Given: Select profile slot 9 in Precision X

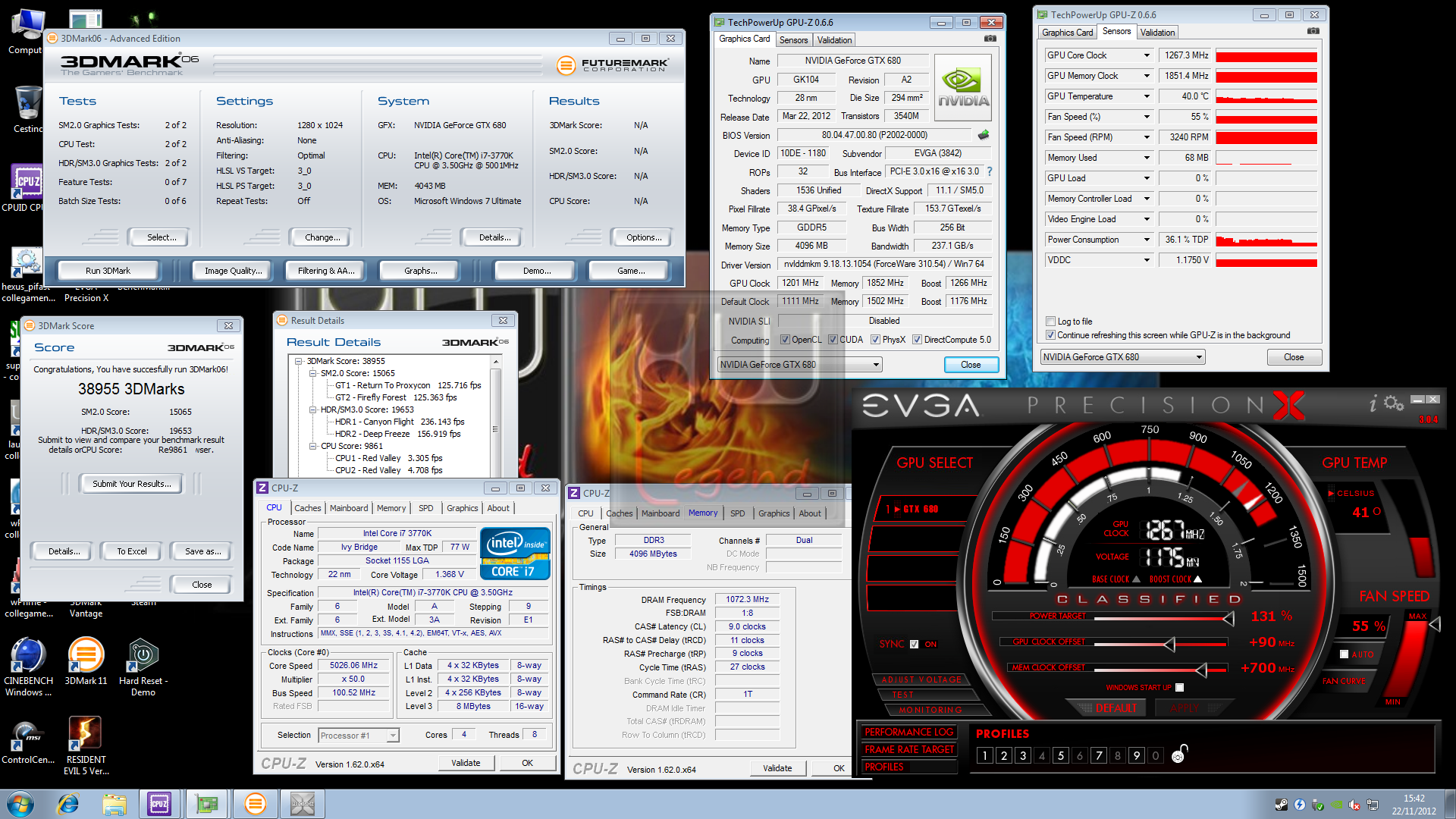Looking at the screenshot, I should [x=1136, y=755].
